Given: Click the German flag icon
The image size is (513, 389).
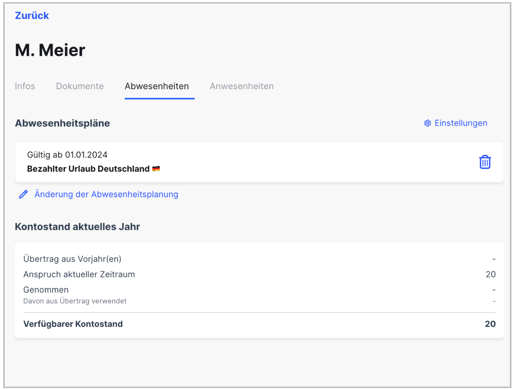Looking at the screenshot, I should pos(156,169).
